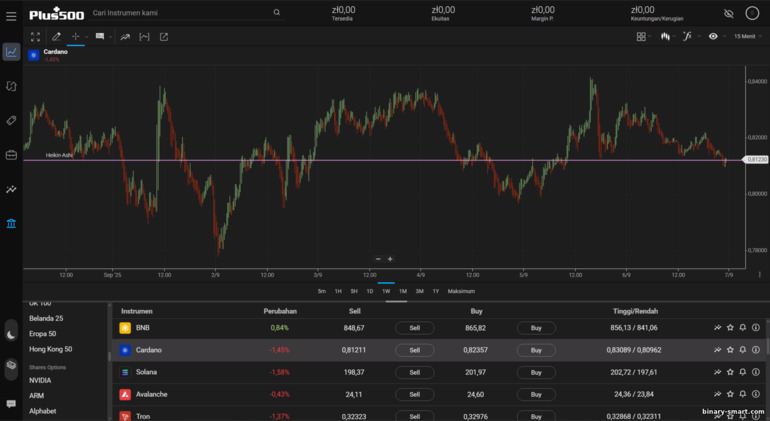This screenshot has height=421, width=770.
Task: Click the Plus500 logo
Action: coord(56,14)
